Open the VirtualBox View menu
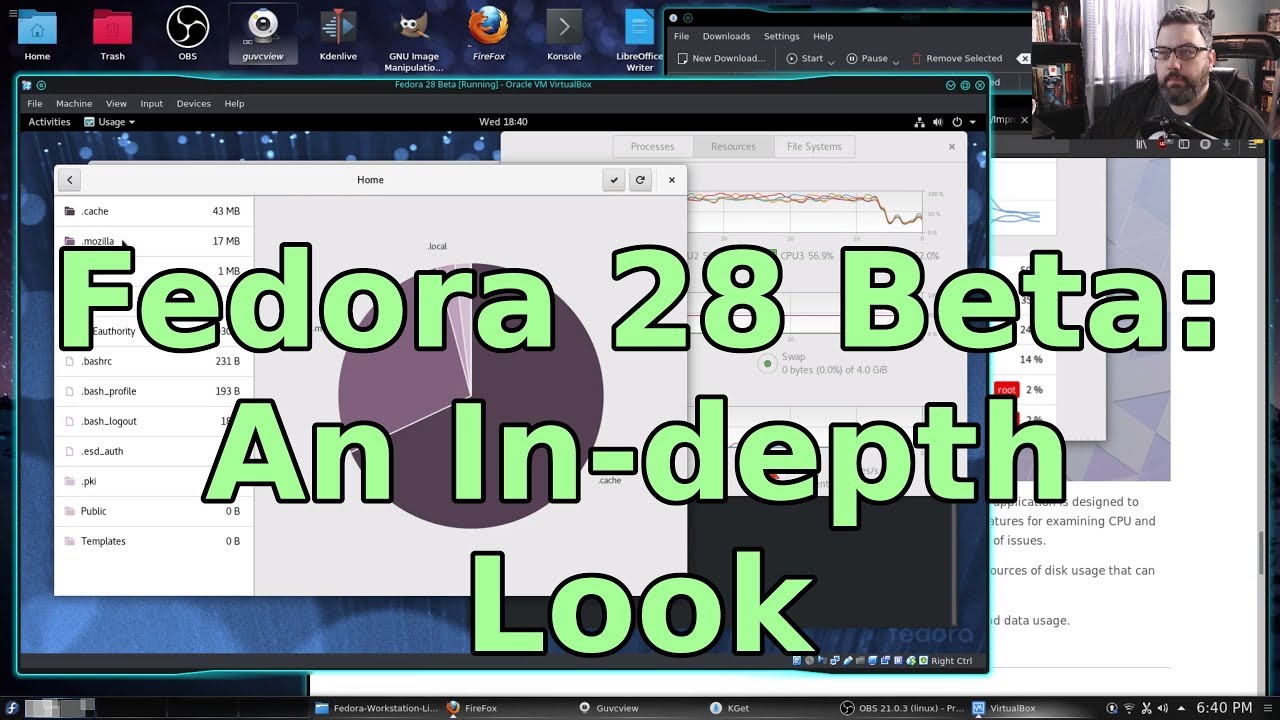 pyautogui.click(x=116, y=103)
